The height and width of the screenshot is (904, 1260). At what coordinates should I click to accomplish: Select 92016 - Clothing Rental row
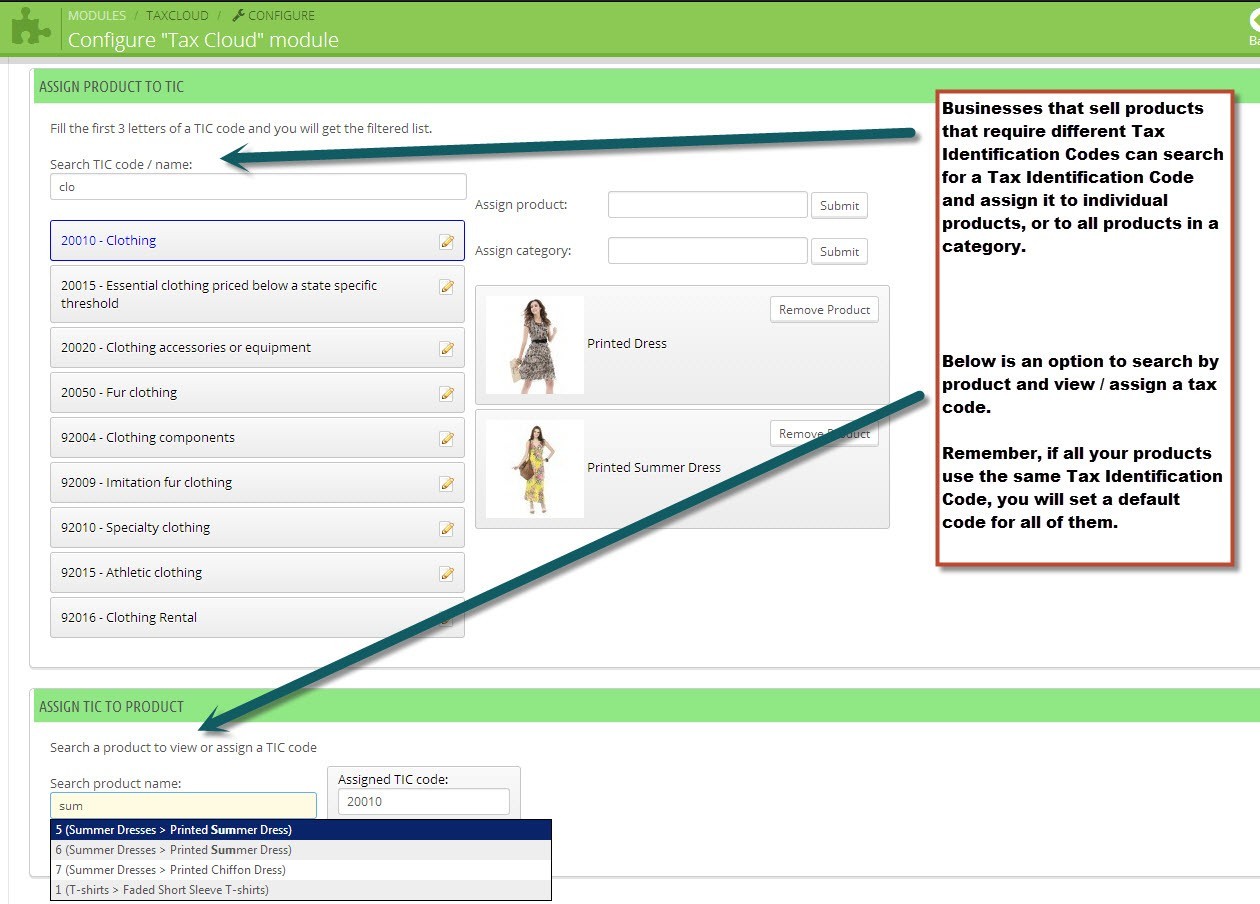click(257, 618)
